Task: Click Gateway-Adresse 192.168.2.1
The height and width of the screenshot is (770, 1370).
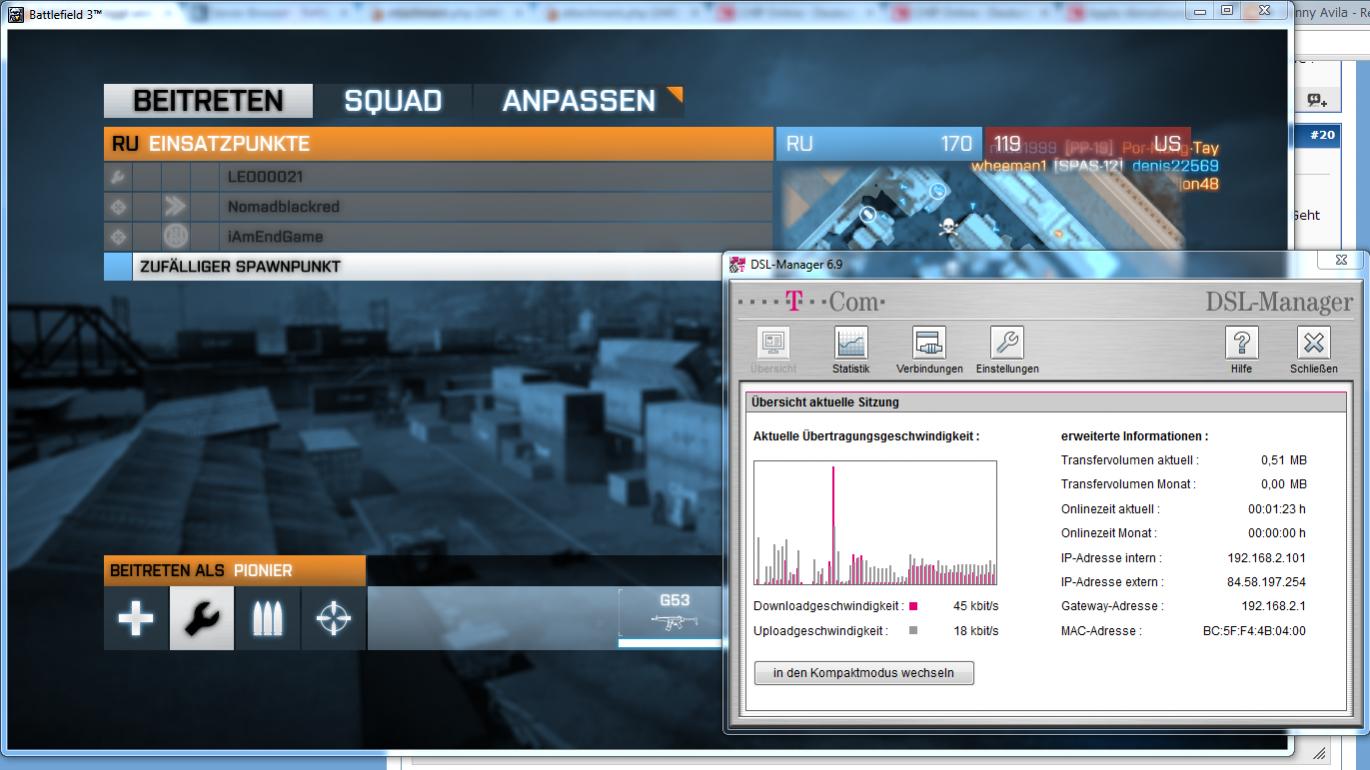Action: coord(1273,606)
